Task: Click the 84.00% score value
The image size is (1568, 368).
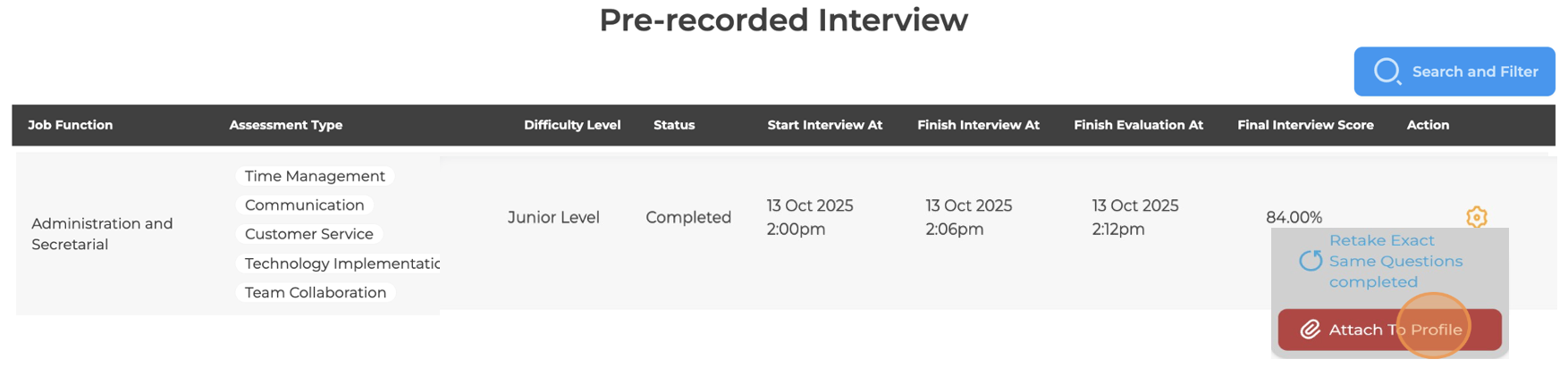Action: (x=1293, y=217)
